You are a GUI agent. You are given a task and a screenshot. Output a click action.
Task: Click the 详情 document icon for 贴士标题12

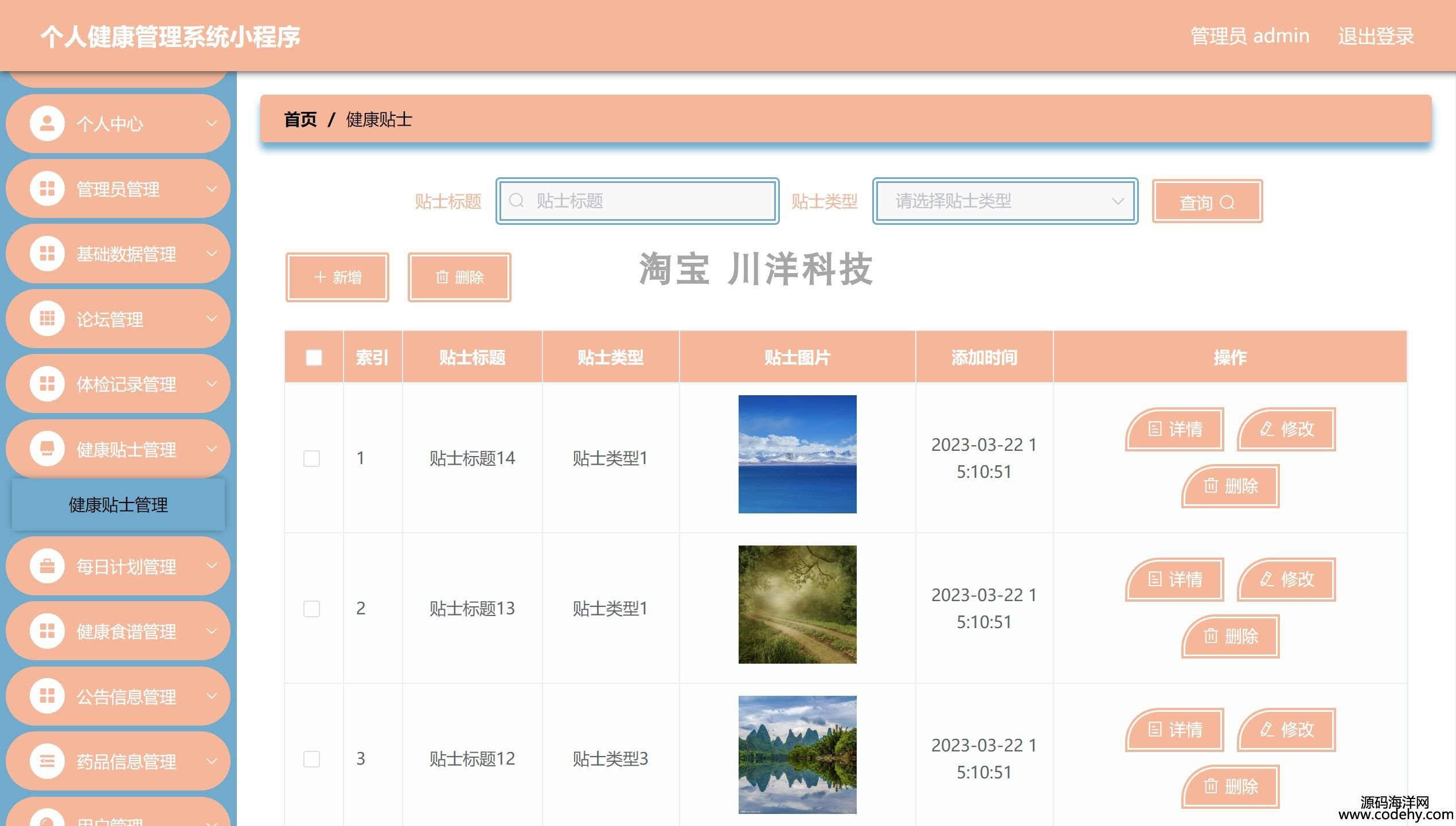click(x=1155, y=730)
